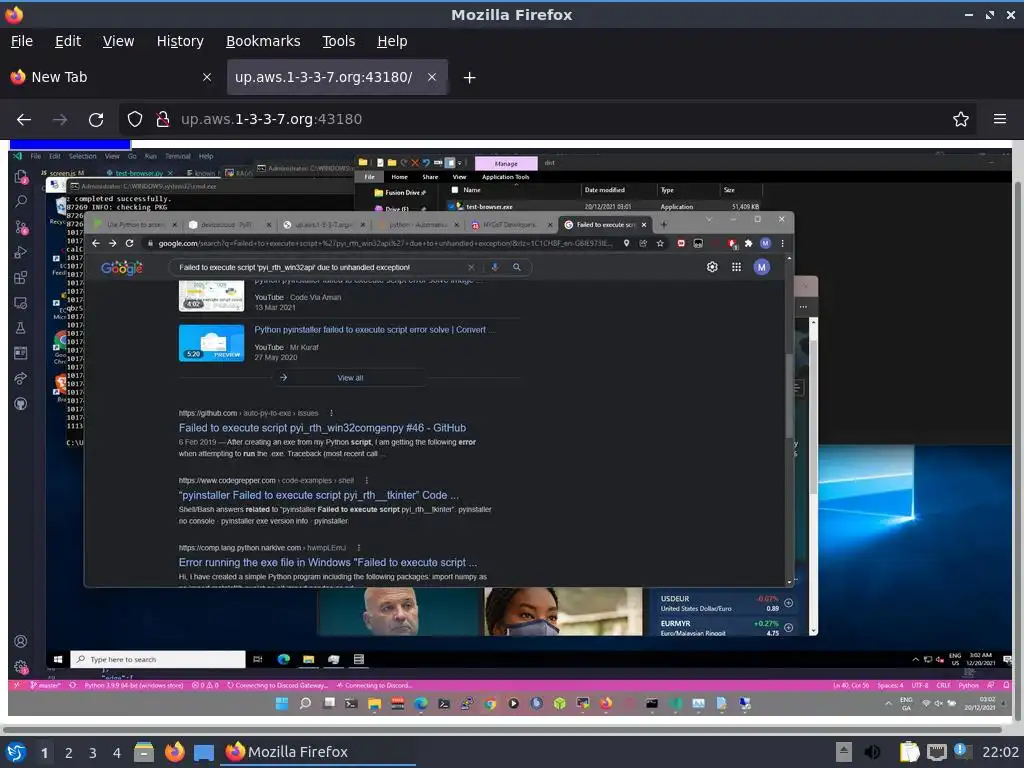The width and height of the screenshot is (1024, 768).
Task: Open VS Code Extensions sidebar icon
Action: (x=21, y=278)
